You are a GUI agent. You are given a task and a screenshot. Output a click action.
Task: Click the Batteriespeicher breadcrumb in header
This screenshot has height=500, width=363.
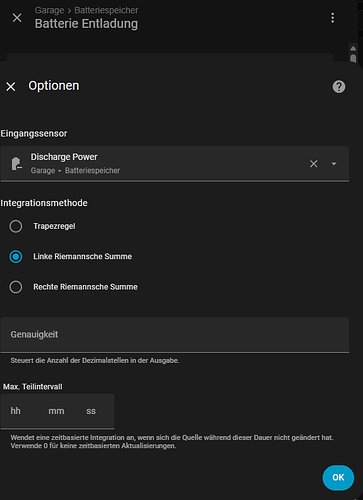click(x=106, y=10)
